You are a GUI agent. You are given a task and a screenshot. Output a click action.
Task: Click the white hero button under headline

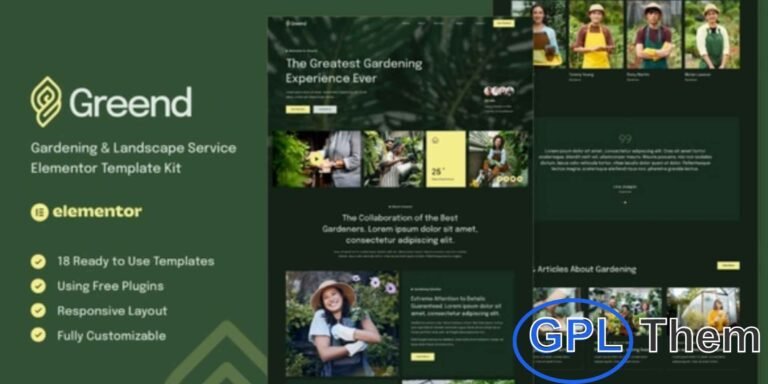pos(325,110)
